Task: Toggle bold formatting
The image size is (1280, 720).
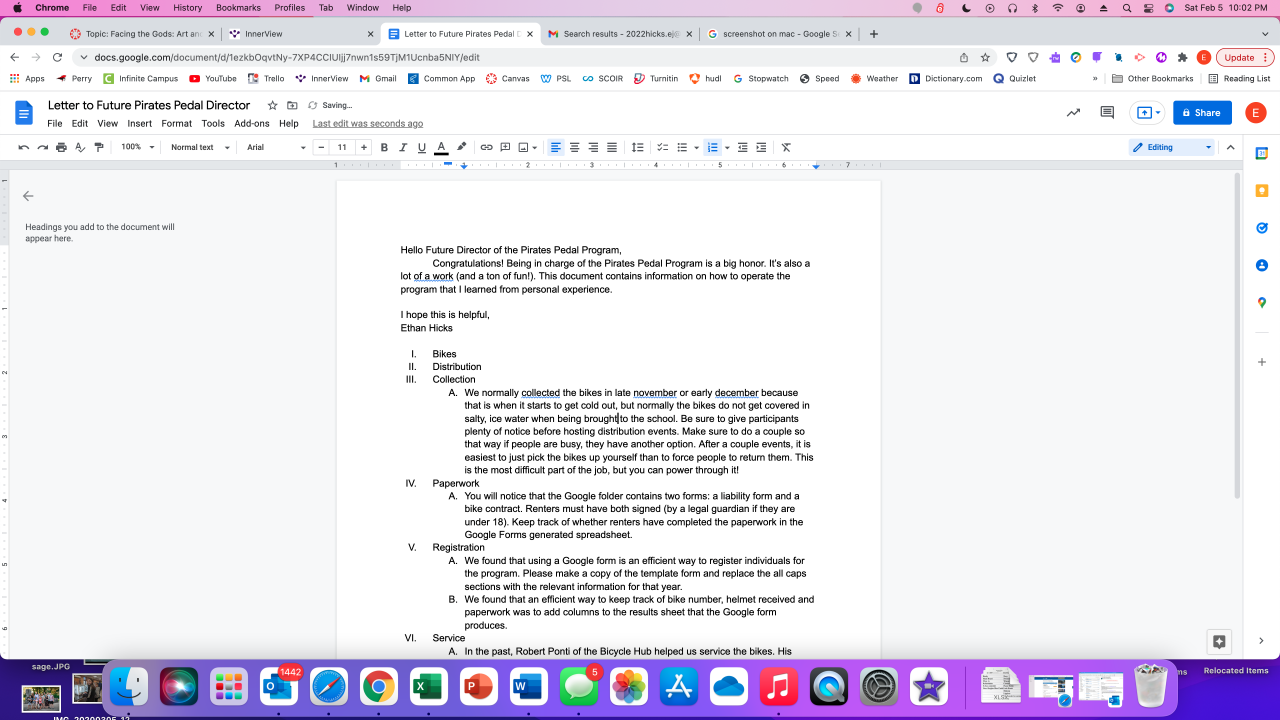Action: (x=384, y=147)
